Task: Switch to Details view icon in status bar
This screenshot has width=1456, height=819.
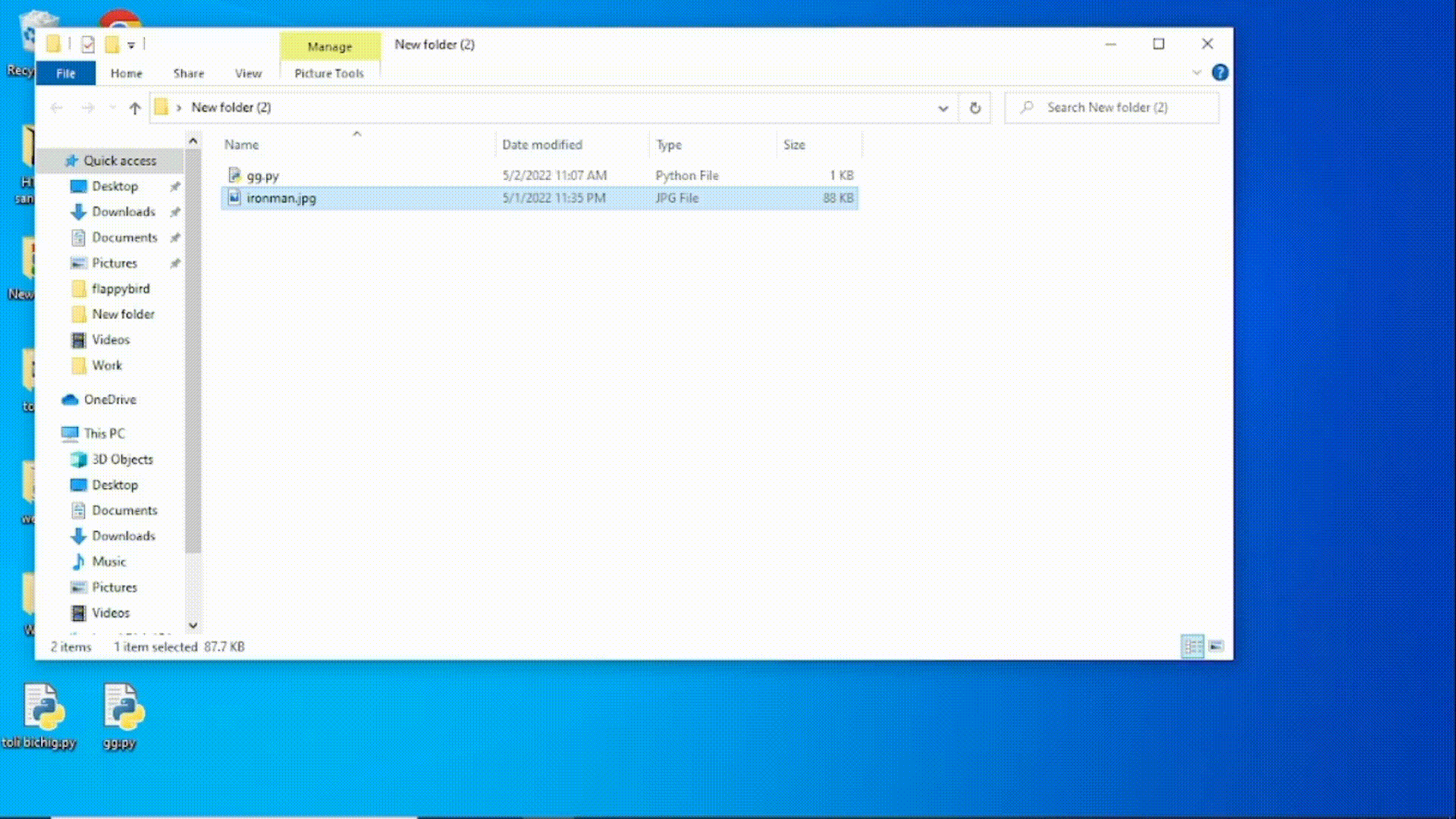Action: click(x=1192, y=646)
